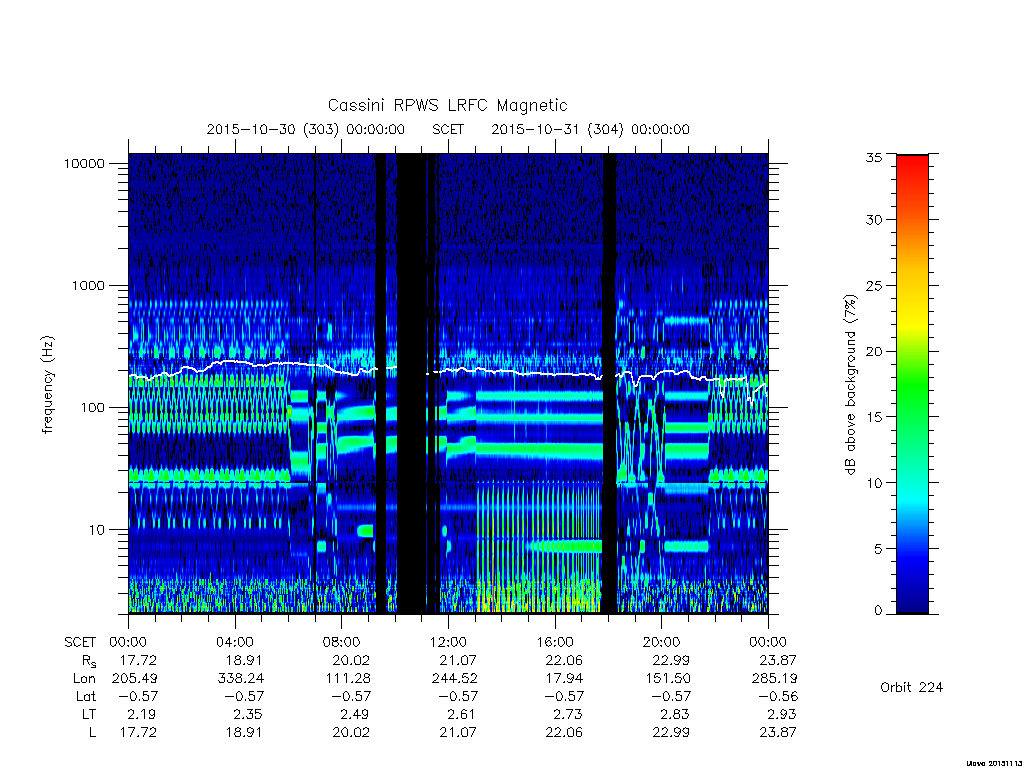Click the LT value 2.35

click(x=249, y=714)
